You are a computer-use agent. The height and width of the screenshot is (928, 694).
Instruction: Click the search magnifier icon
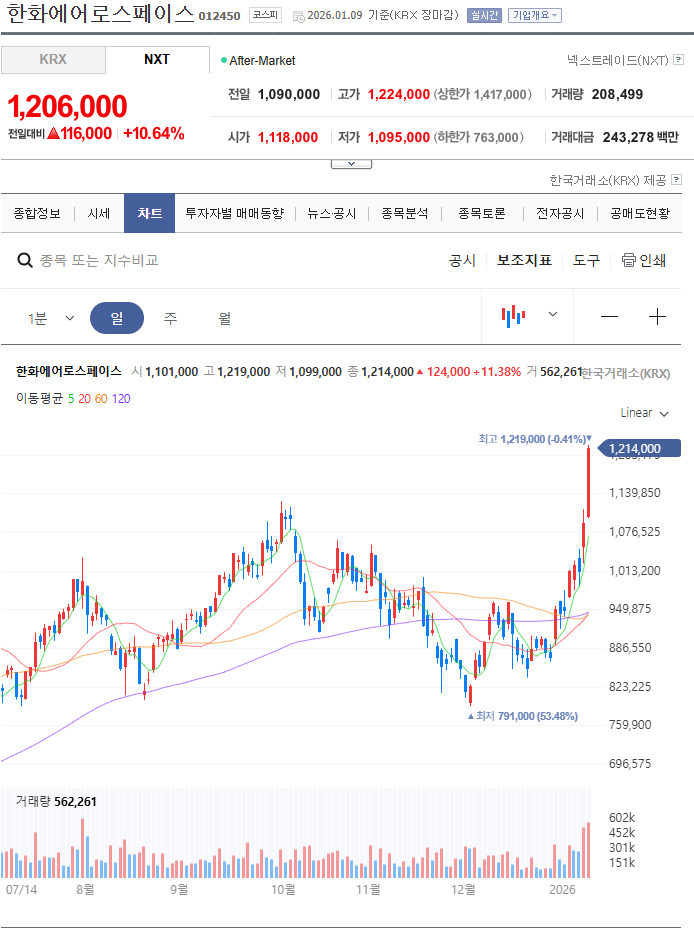25,260
